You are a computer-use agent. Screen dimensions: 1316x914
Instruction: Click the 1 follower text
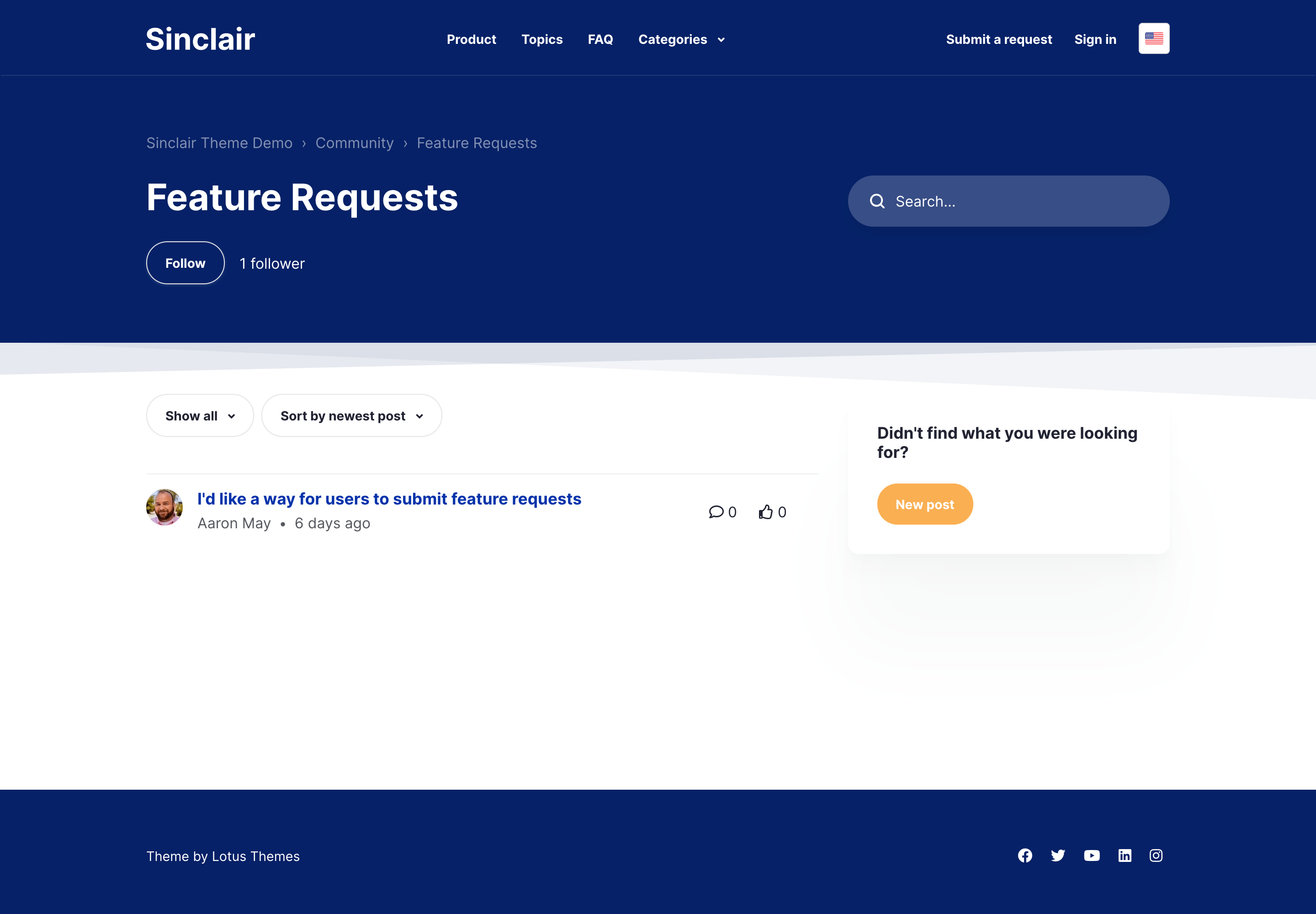tap(272, 263)
